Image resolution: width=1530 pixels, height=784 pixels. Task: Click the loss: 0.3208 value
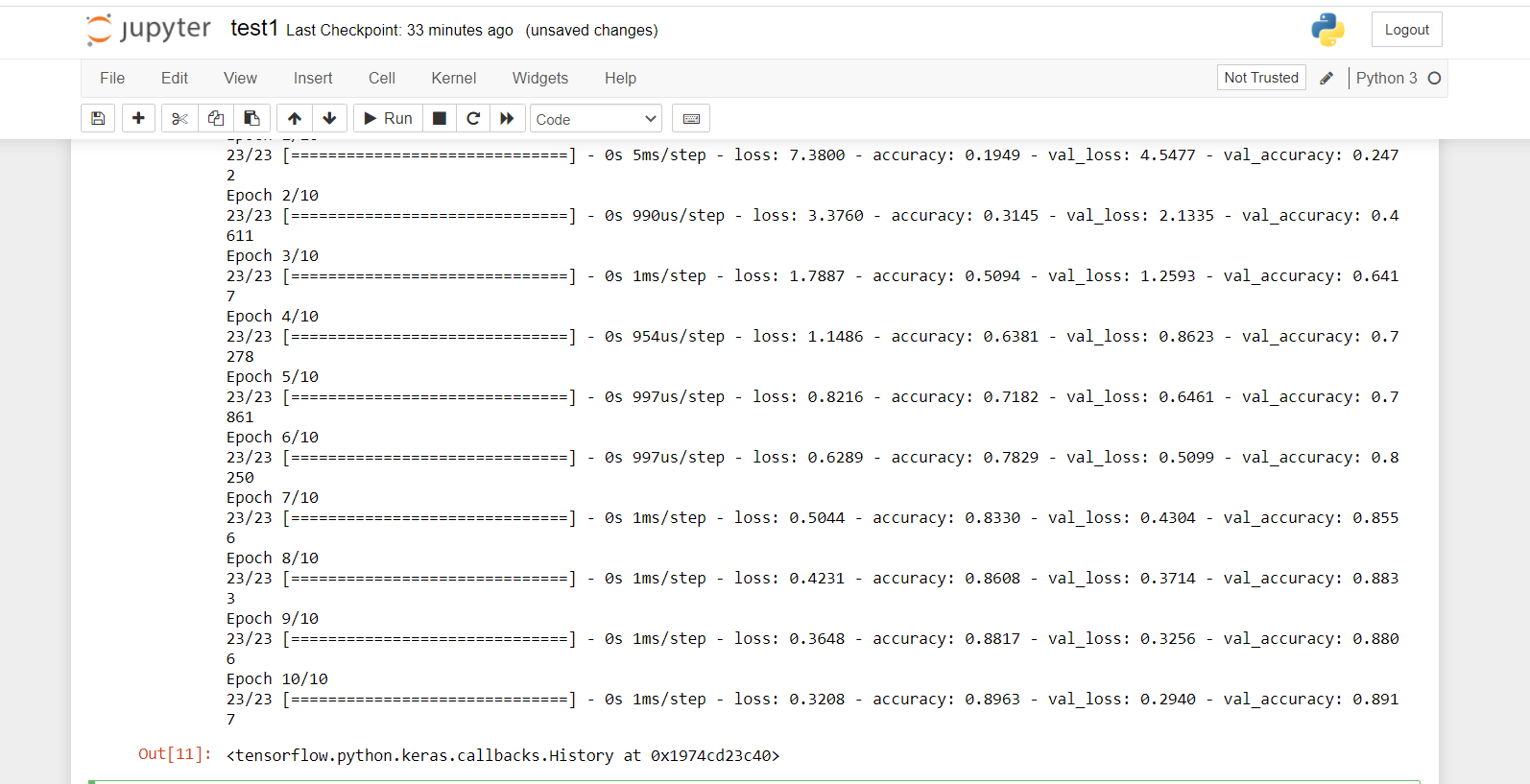click(x=790, y=700)
